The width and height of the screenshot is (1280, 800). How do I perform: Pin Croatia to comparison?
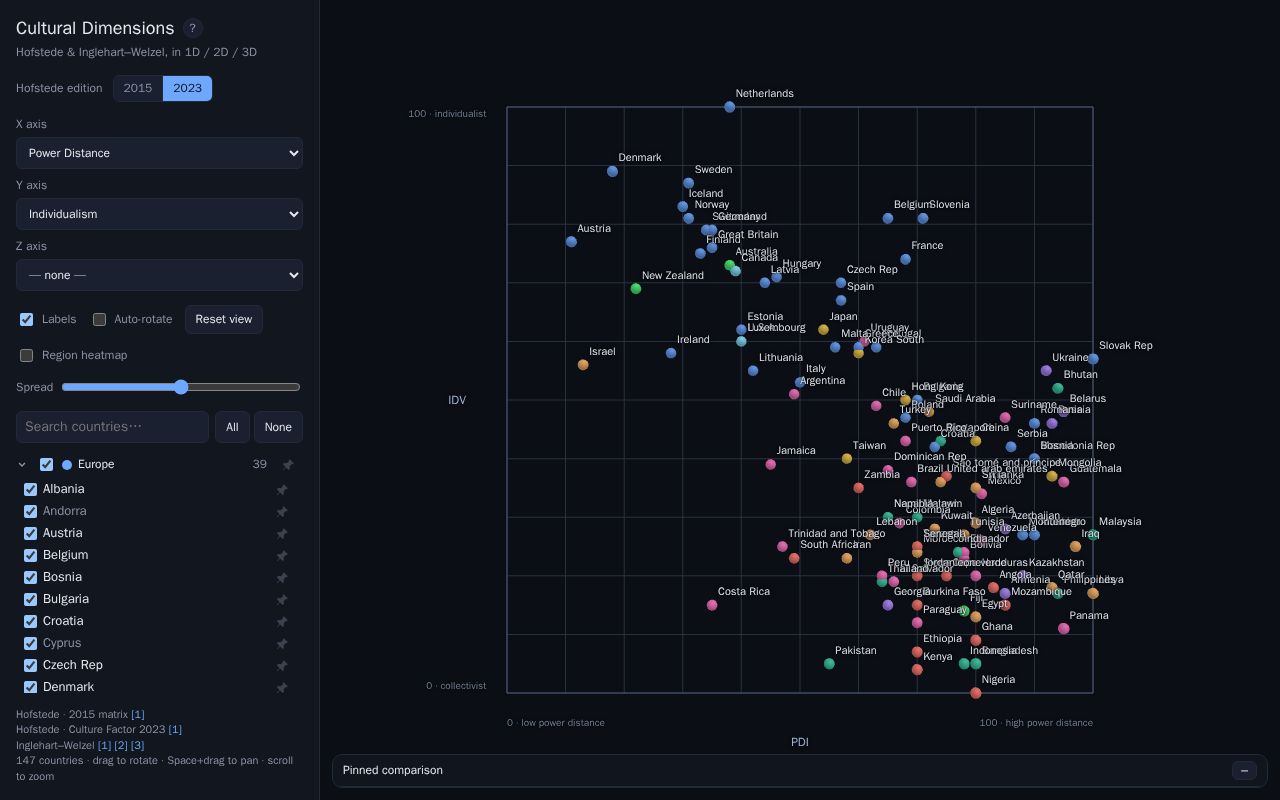click(x=282, y=621)
